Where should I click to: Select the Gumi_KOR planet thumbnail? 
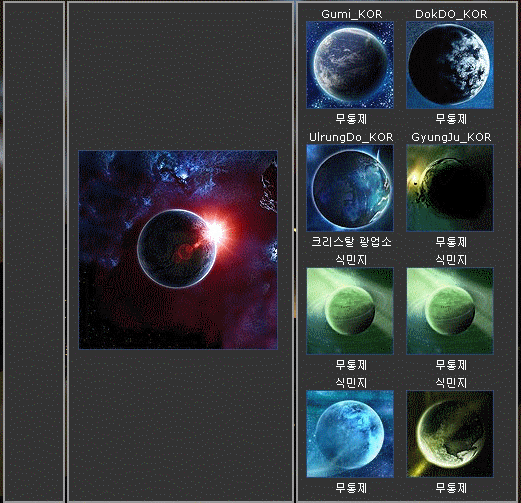pyautogui.click(x=350, y=65)
